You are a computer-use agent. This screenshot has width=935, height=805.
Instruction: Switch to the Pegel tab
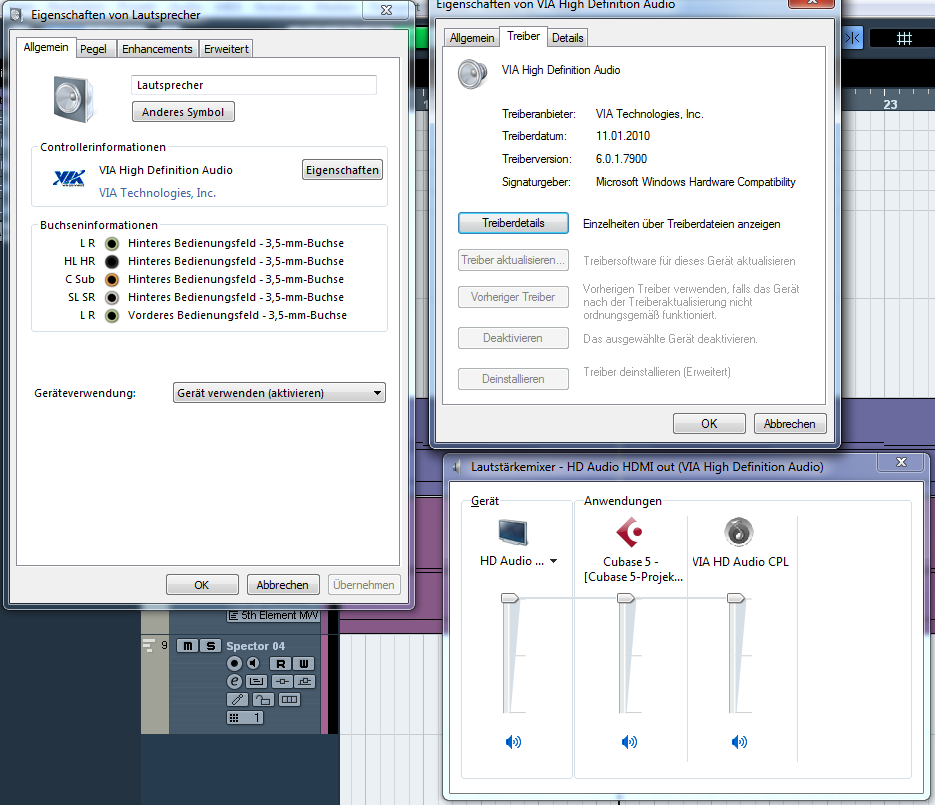click(x=94, y=49)
